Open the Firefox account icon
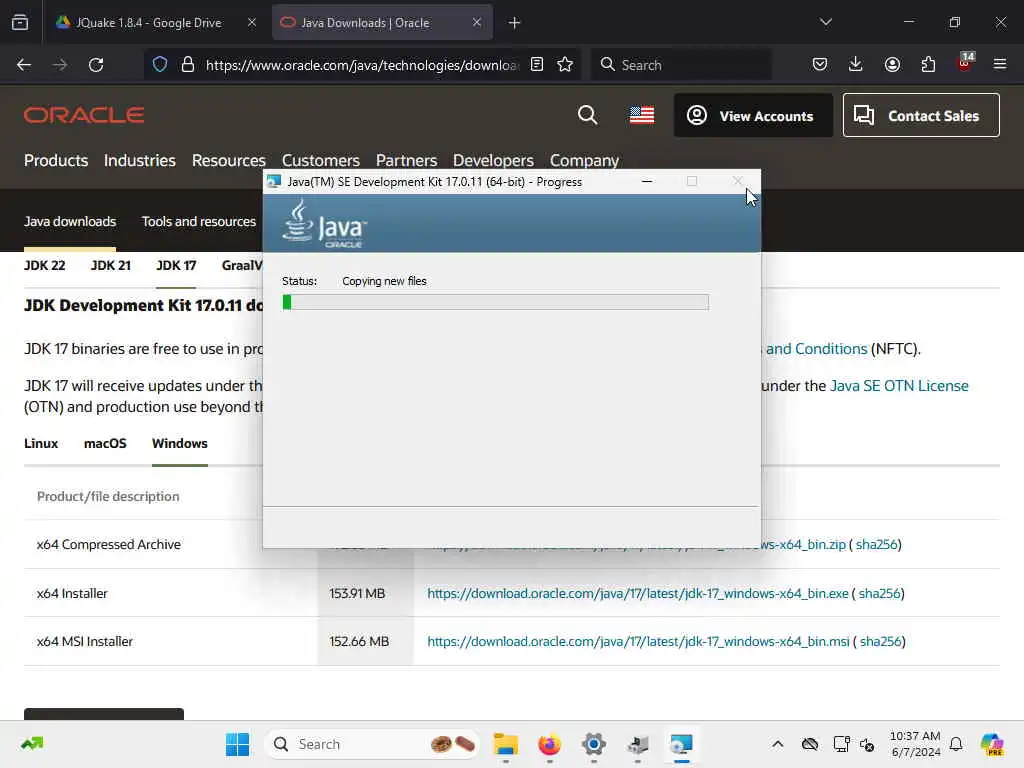This screenshot has width=1024, height=768. pyautogui.click(x=892, y=65)
